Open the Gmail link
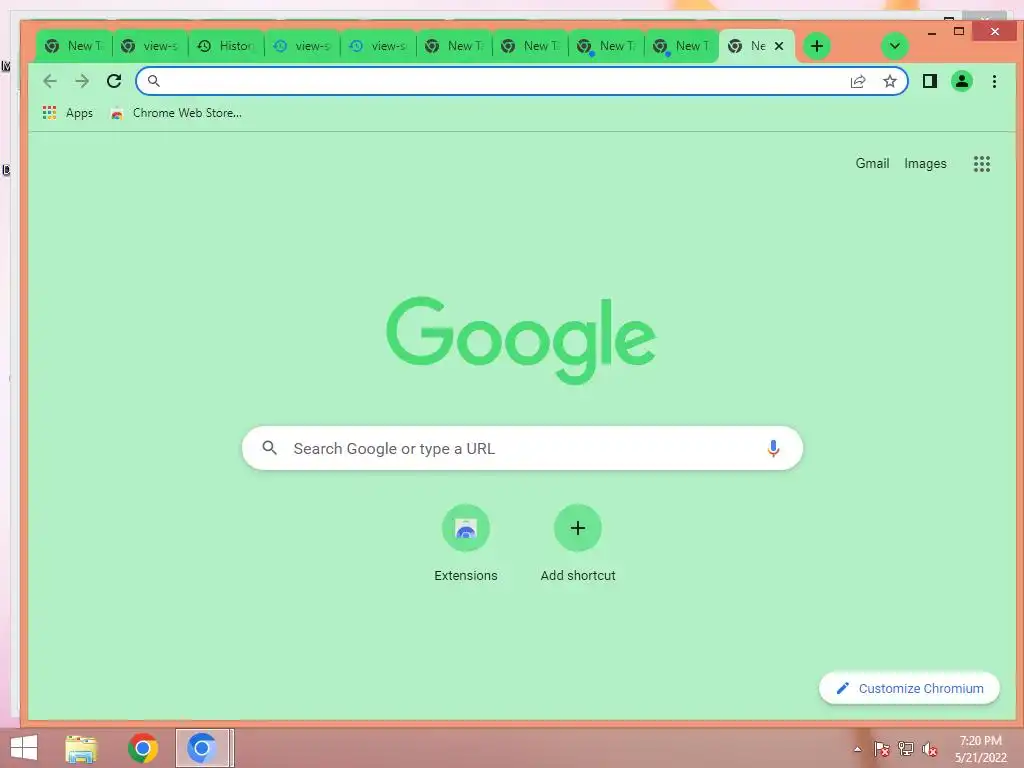This screenshot has width=1024, height=768. pyautogui.click(x=872, y=163)
